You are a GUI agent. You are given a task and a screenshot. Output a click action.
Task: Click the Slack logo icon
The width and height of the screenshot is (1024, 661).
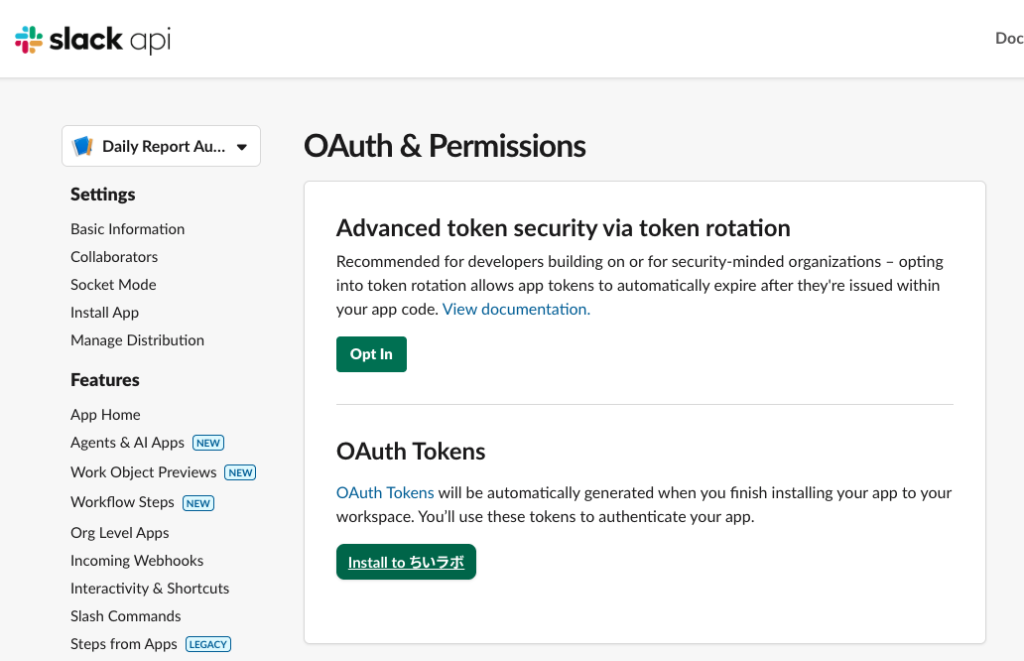[x=29, y=40]
